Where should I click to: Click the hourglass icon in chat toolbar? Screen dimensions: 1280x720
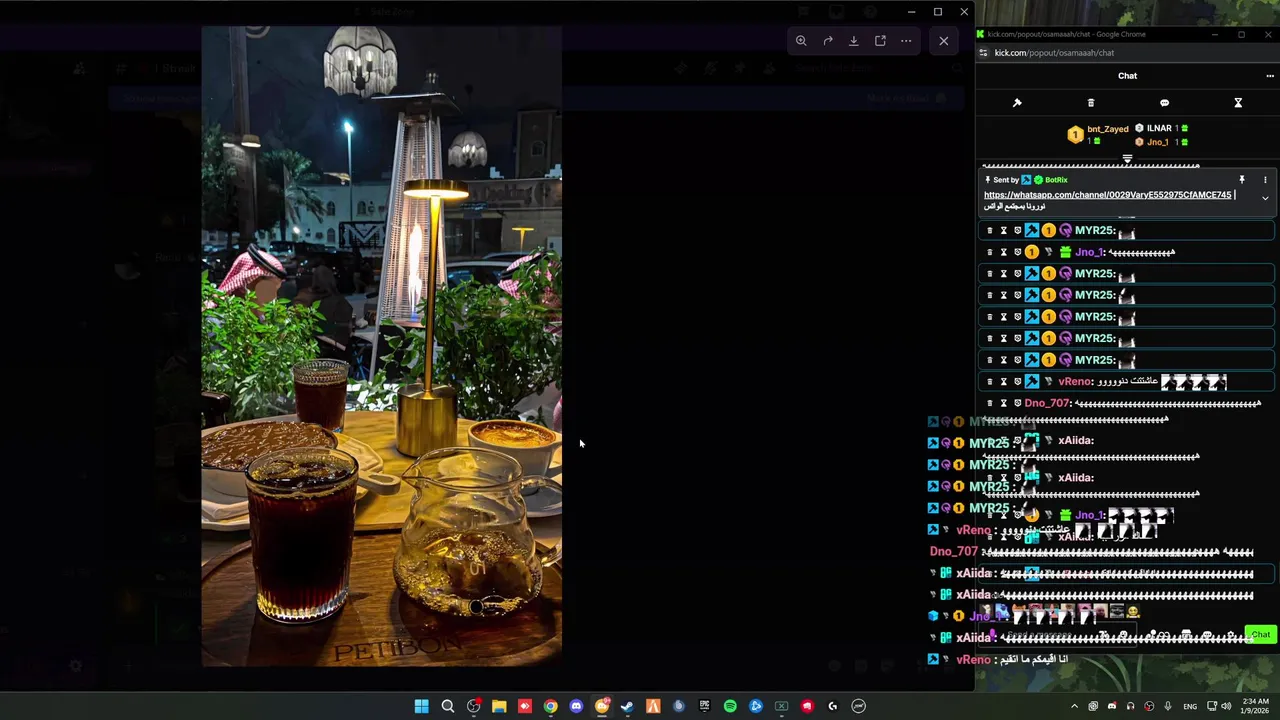point(1238,103)
